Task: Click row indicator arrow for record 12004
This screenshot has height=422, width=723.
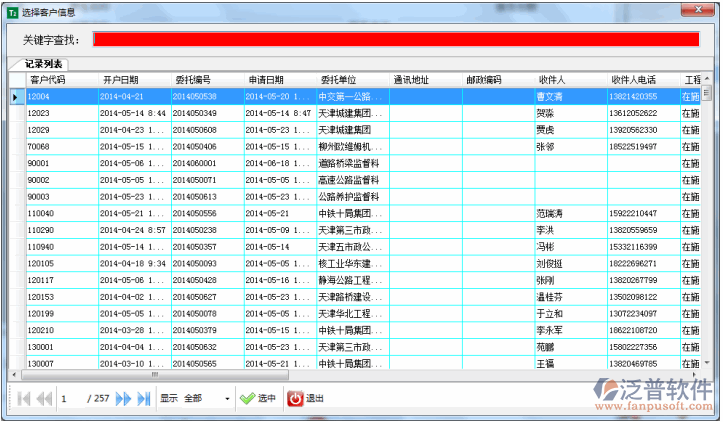Action: 16,97
